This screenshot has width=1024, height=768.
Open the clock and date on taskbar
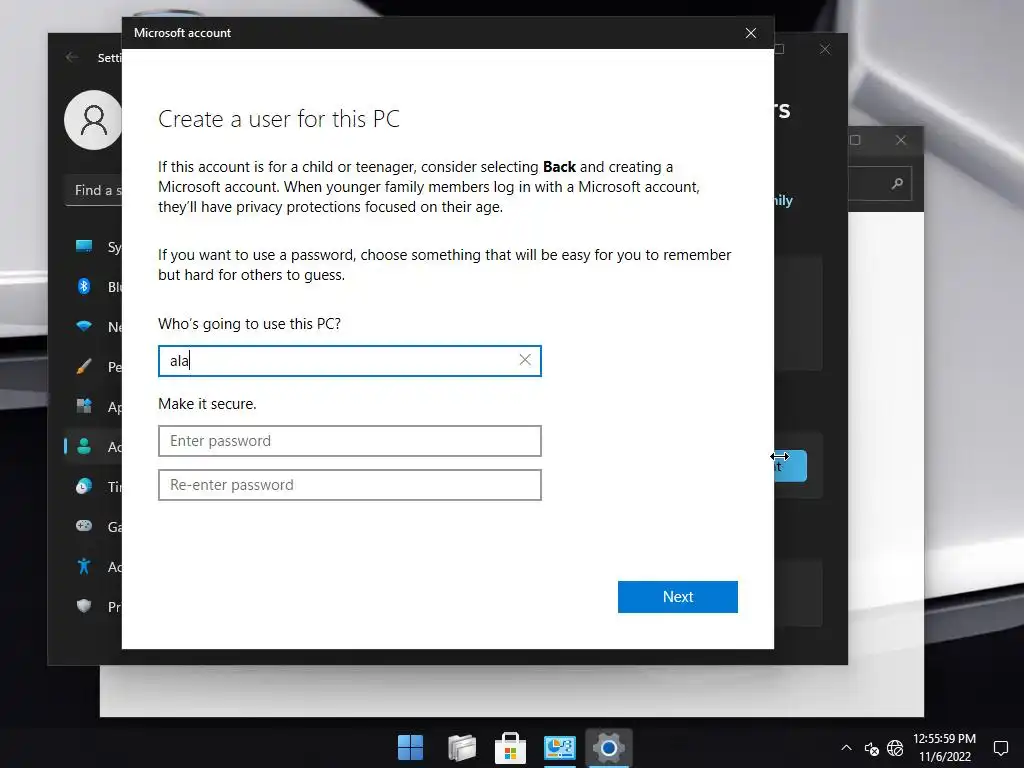tap(944, 747)
